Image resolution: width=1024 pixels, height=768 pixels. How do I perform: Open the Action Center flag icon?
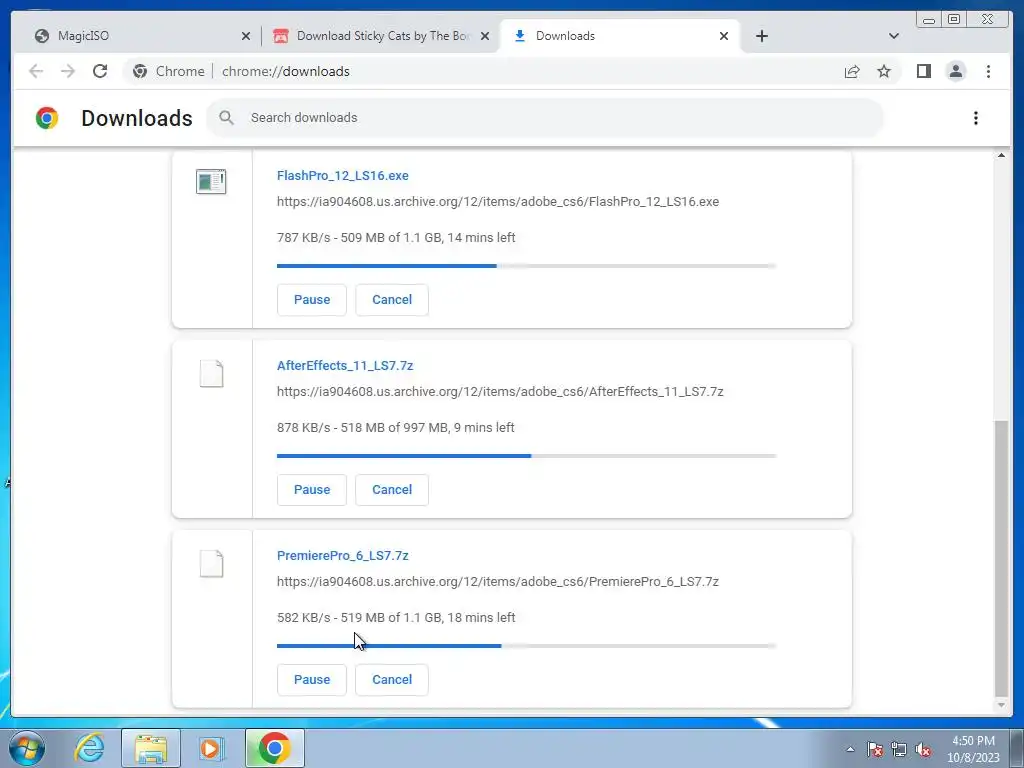[874, 749]
